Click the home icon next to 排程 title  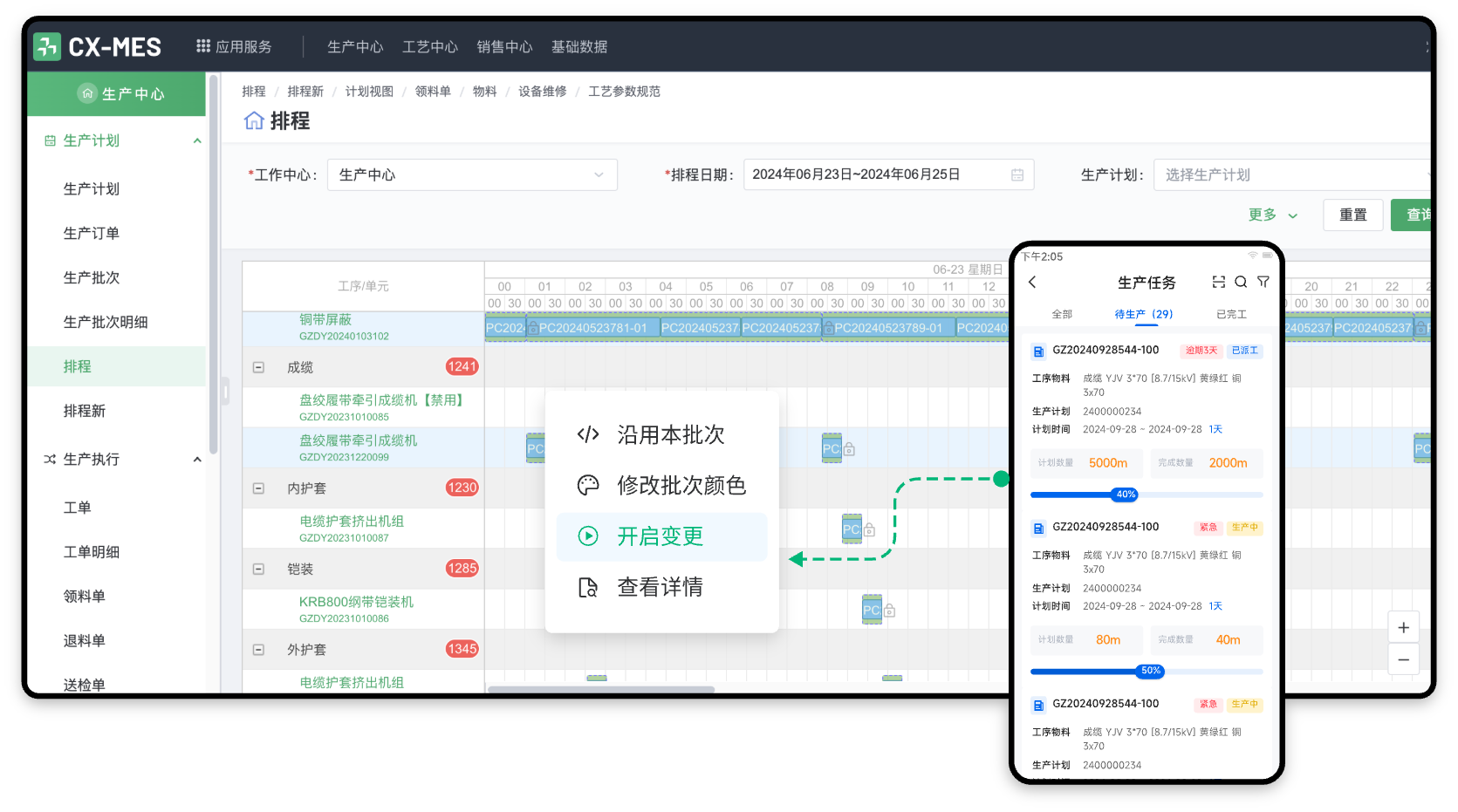click(x=254, y=120)
